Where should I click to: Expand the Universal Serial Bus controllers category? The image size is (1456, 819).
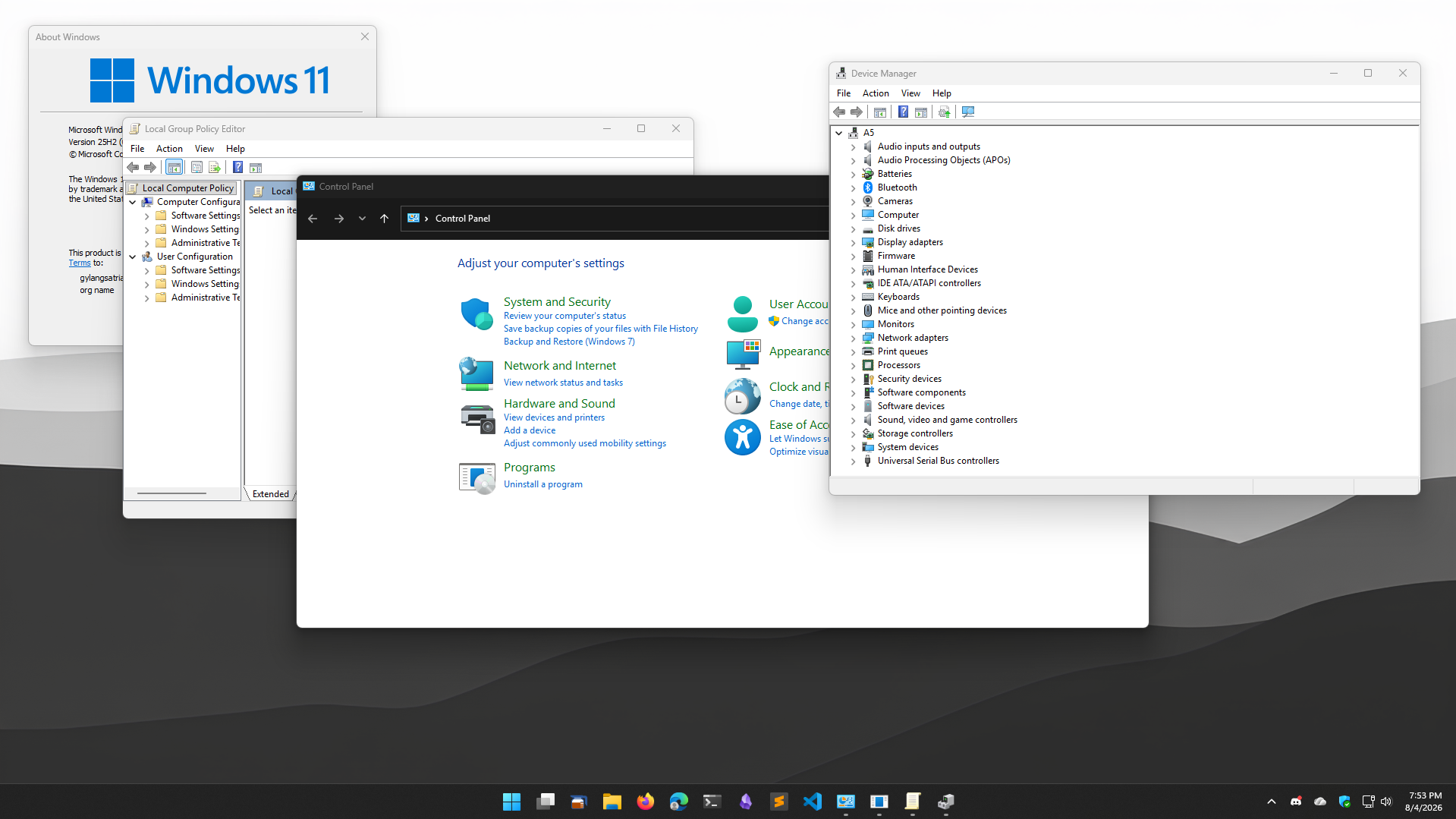[853, 461]
